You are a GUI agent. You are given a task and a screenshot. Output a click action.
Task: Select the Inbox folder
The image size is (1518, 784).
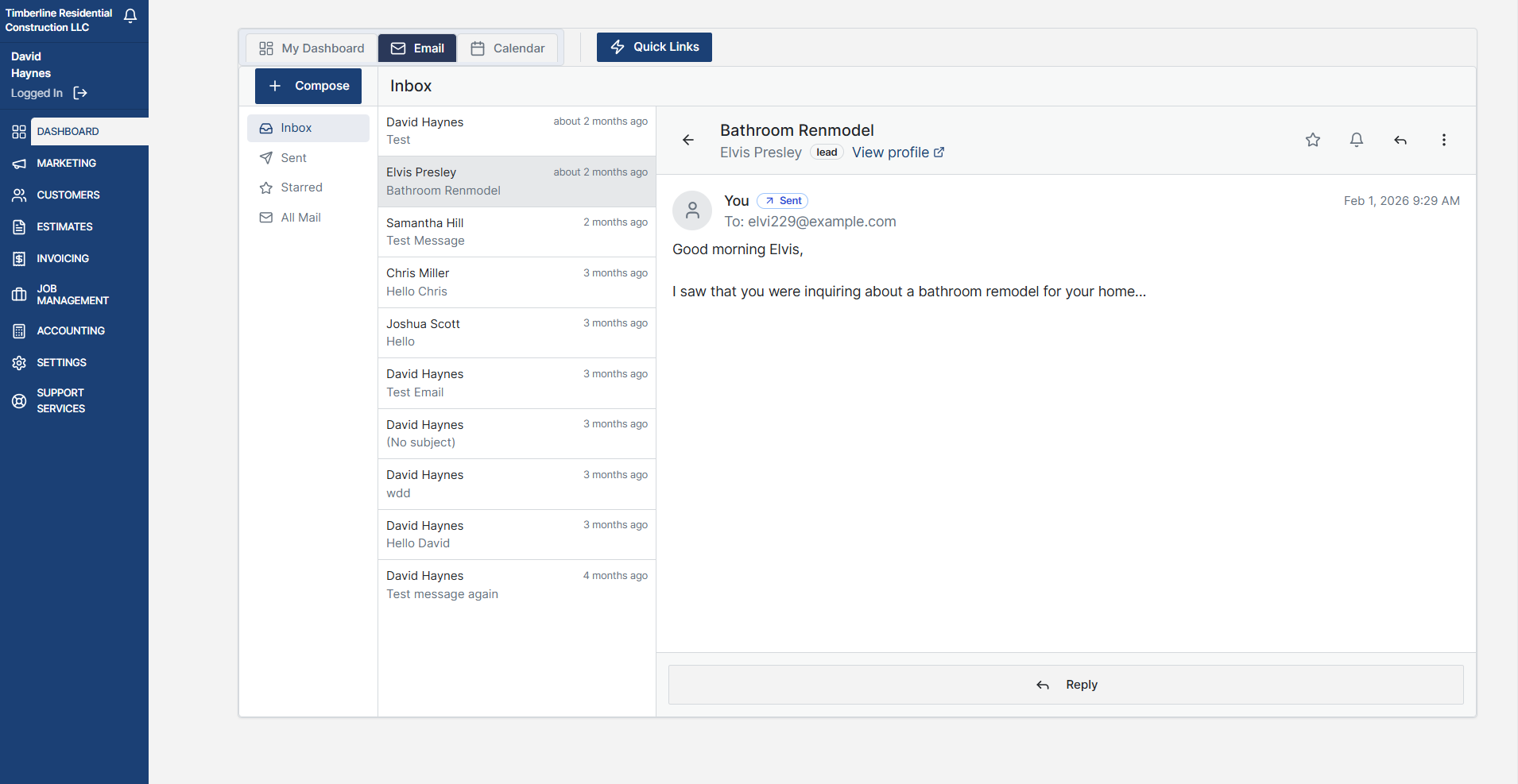[308, 128]
